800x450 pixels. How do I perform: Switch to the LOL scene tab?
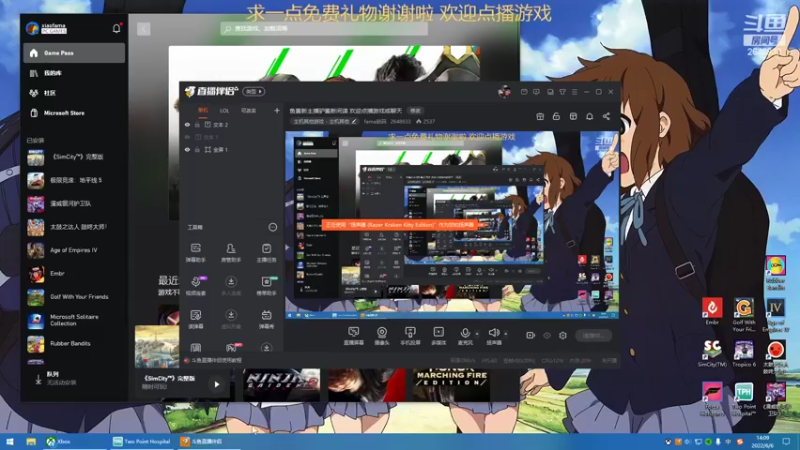click(224, 110)
